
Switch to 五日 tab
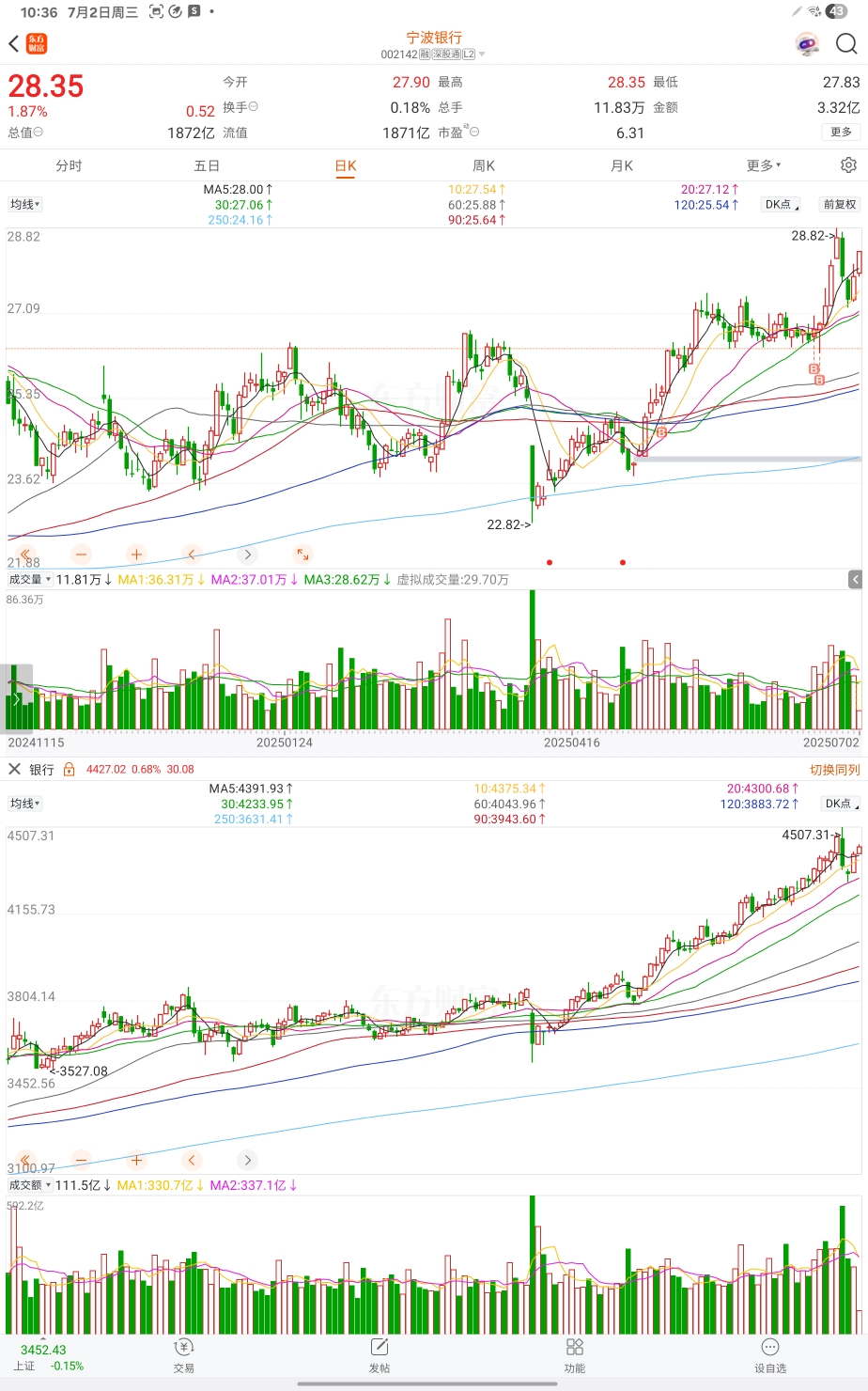[x=207, y=165]
